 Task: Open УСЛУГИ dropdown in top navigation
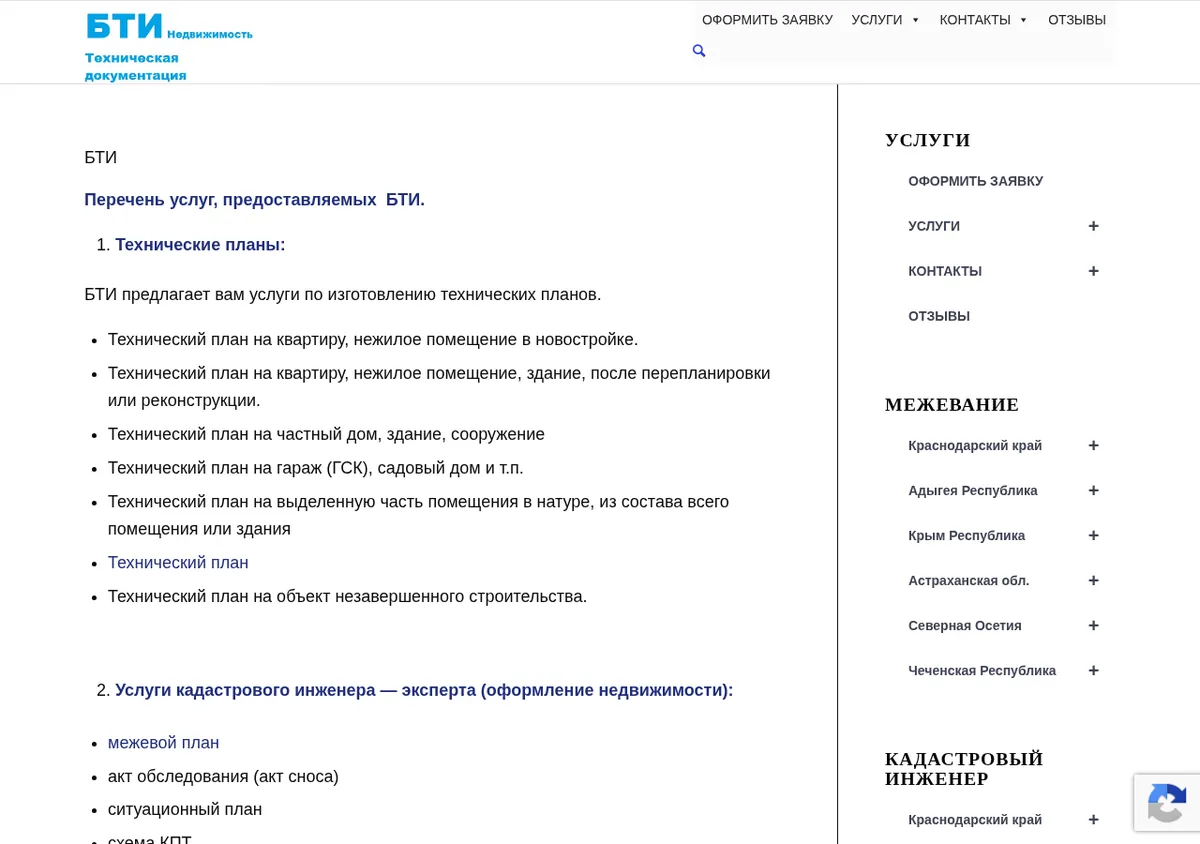(x=886, y=20)
